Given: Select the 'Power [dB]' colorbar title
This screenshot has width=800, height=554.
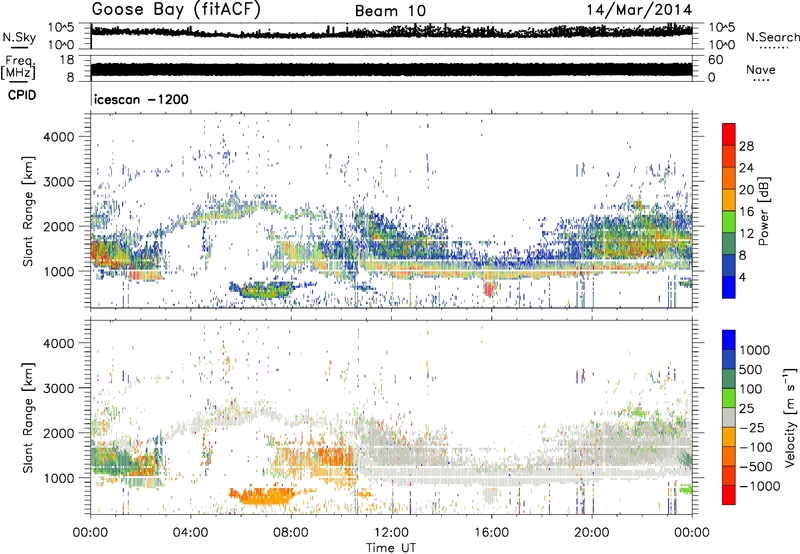Looking at the screenshot, I should coord(764,211).
